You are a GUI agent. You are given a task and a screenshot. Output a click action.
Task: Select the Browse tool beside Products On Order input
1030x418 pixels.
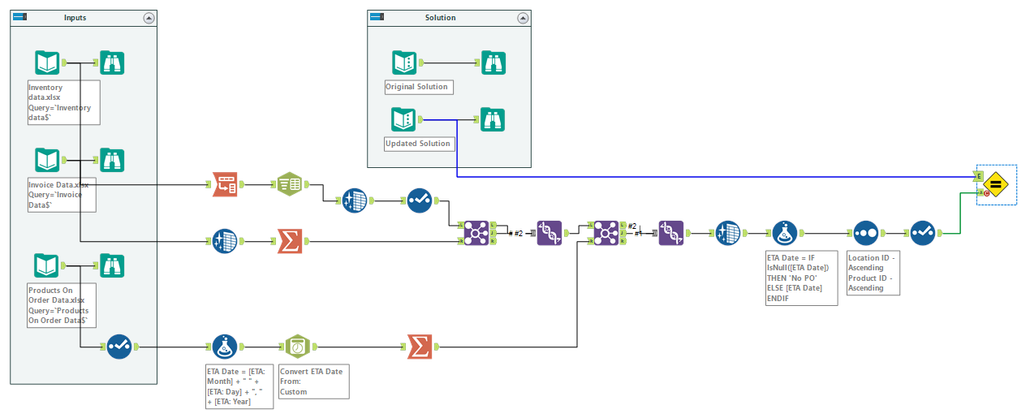click(112, 266)
